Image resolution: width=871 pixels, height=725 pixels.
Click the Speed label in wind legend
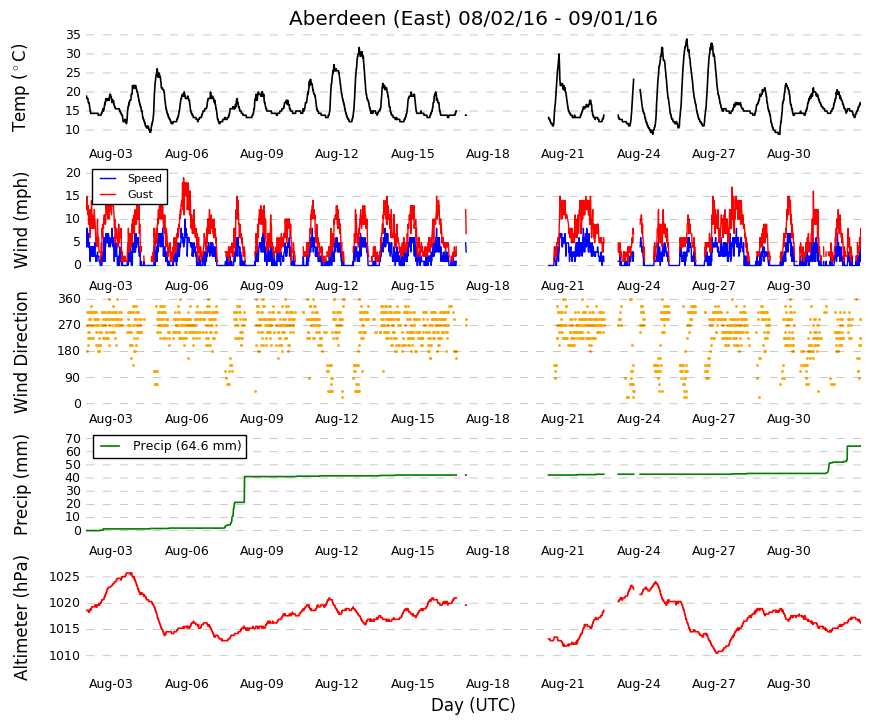pos(144,178)
